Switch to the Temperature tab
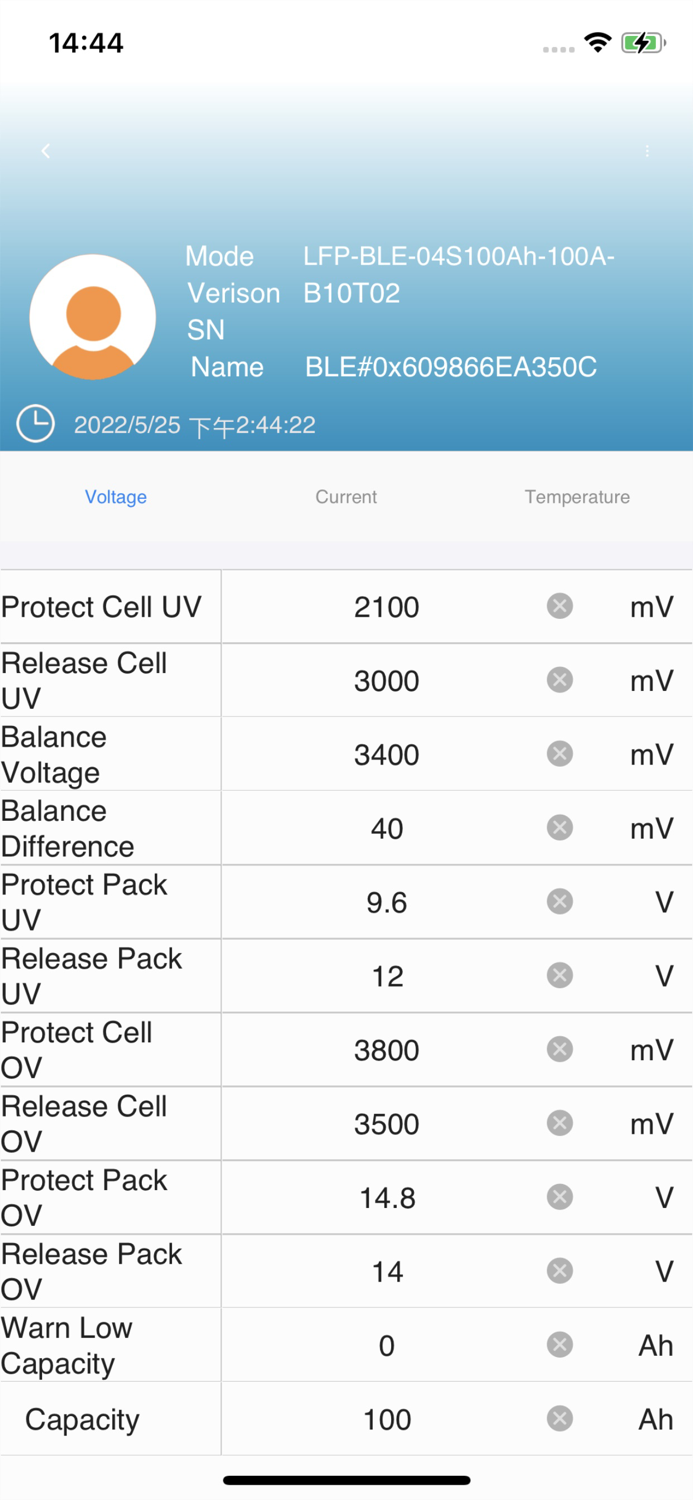 (577, 496)
